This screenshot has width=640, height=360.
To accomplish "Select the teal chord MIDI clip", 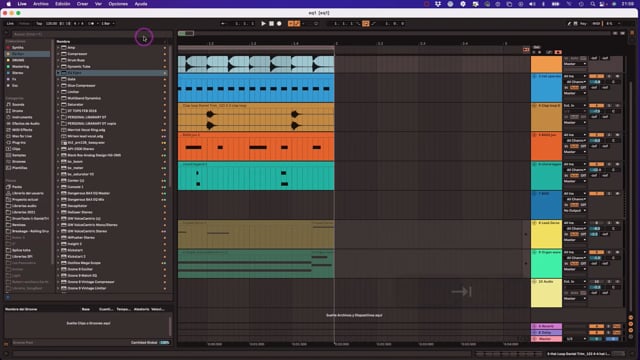I will pyautogui.click(x=256, y=176).
